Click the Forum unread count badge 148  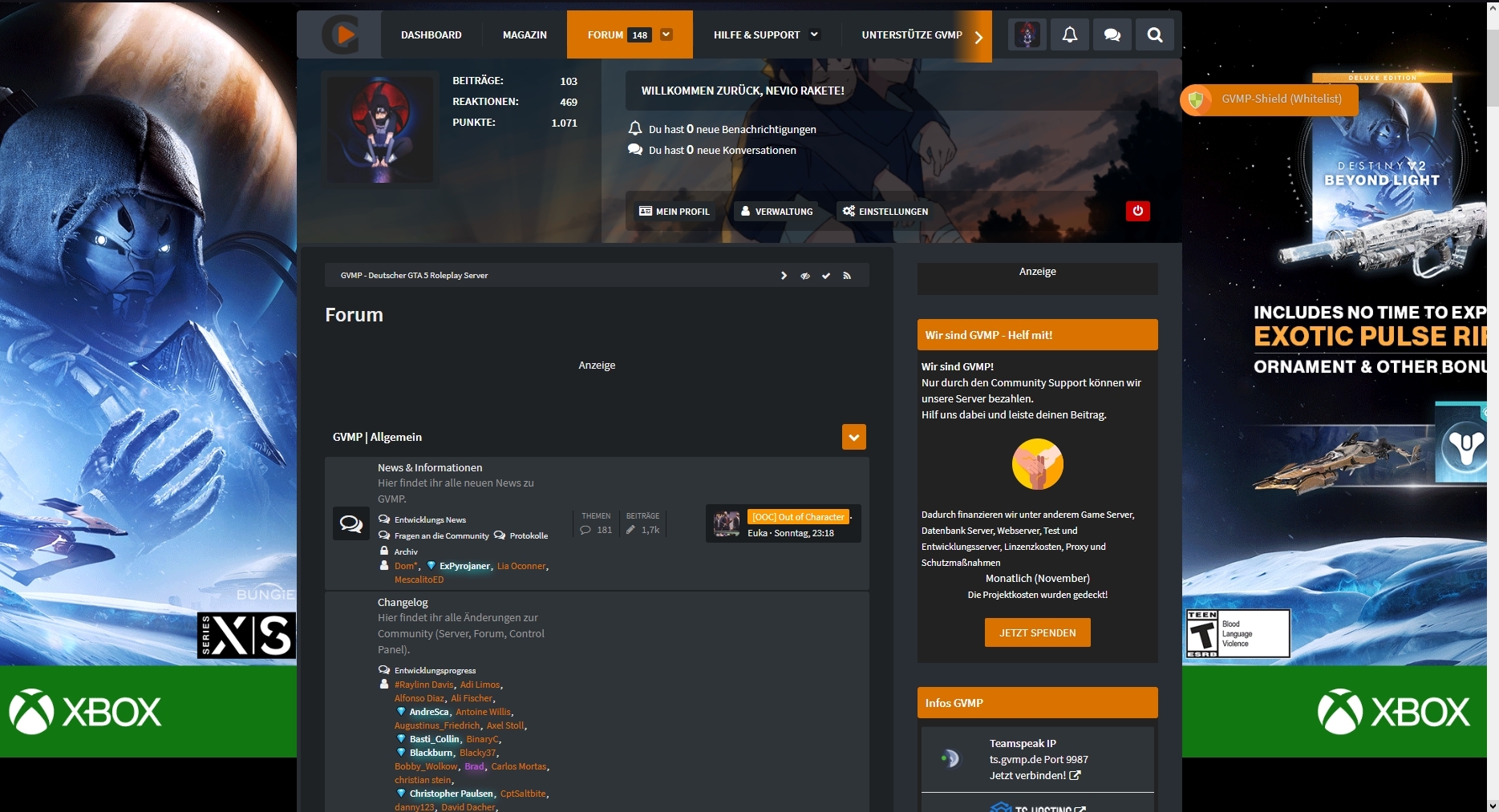[x=639, y=34]
